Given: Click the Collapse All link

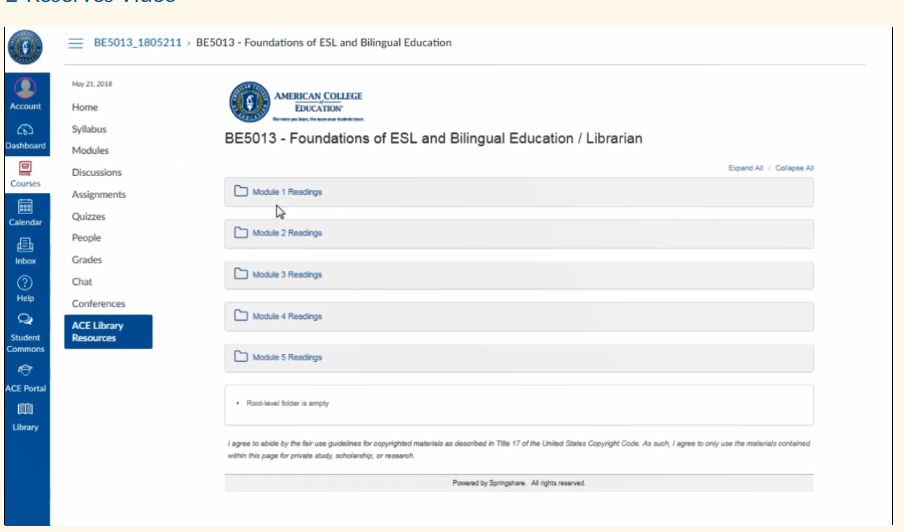Looking at the screenshot, I should [794, 168].
